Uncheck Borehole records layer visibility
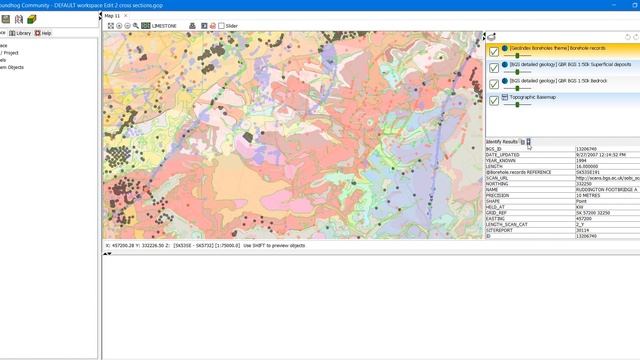This screenshot has width=640, height=360. click(x=494, y=52)
